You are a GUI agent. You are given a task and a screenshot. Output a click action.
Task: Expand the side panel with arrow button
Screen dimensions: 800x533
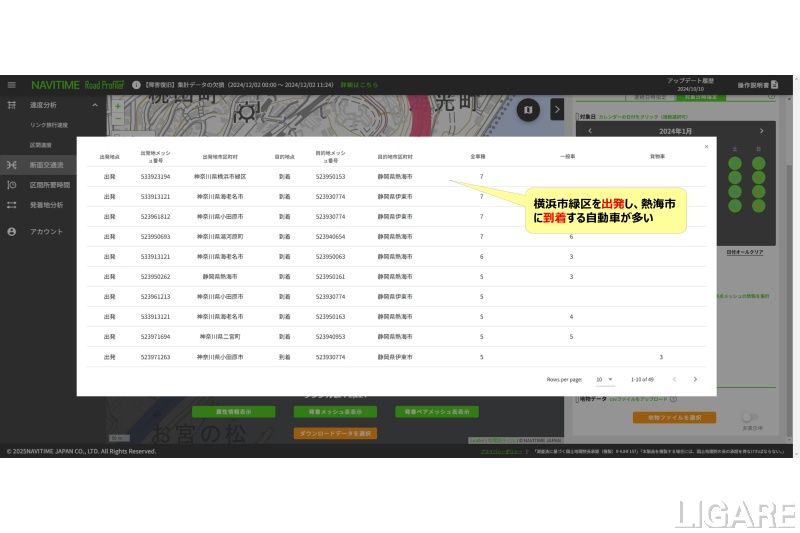557,109
